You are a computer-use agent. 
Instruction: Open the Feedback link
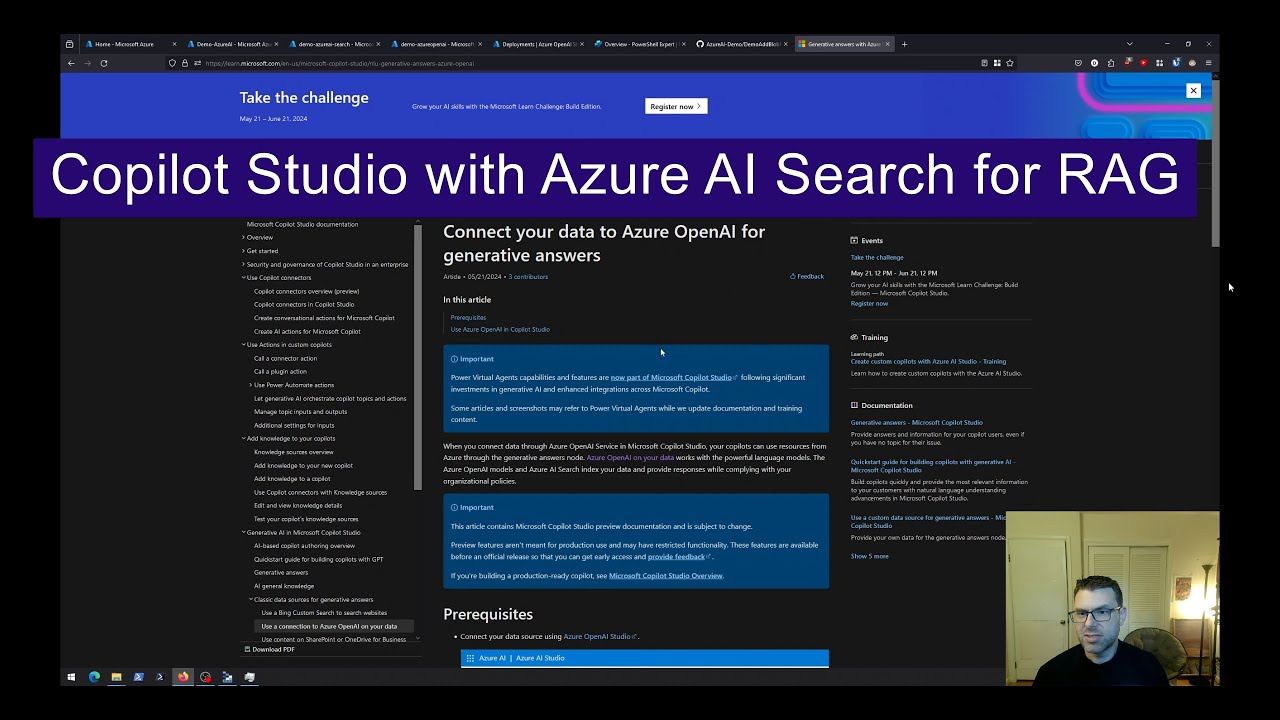pyautogui.click(x=807, y=277)
